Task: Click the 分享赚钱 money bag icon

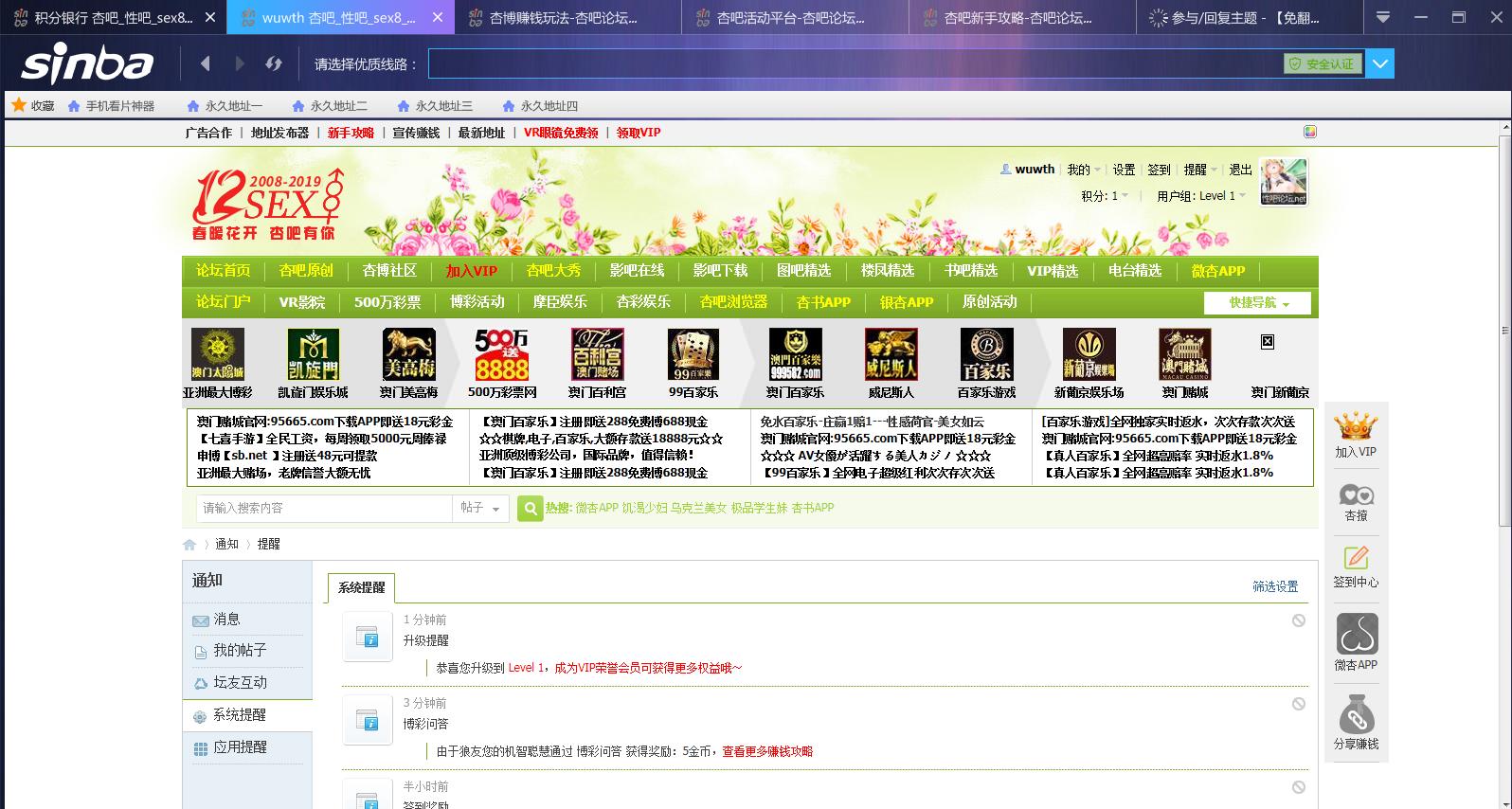Action: coord(1357,713)
